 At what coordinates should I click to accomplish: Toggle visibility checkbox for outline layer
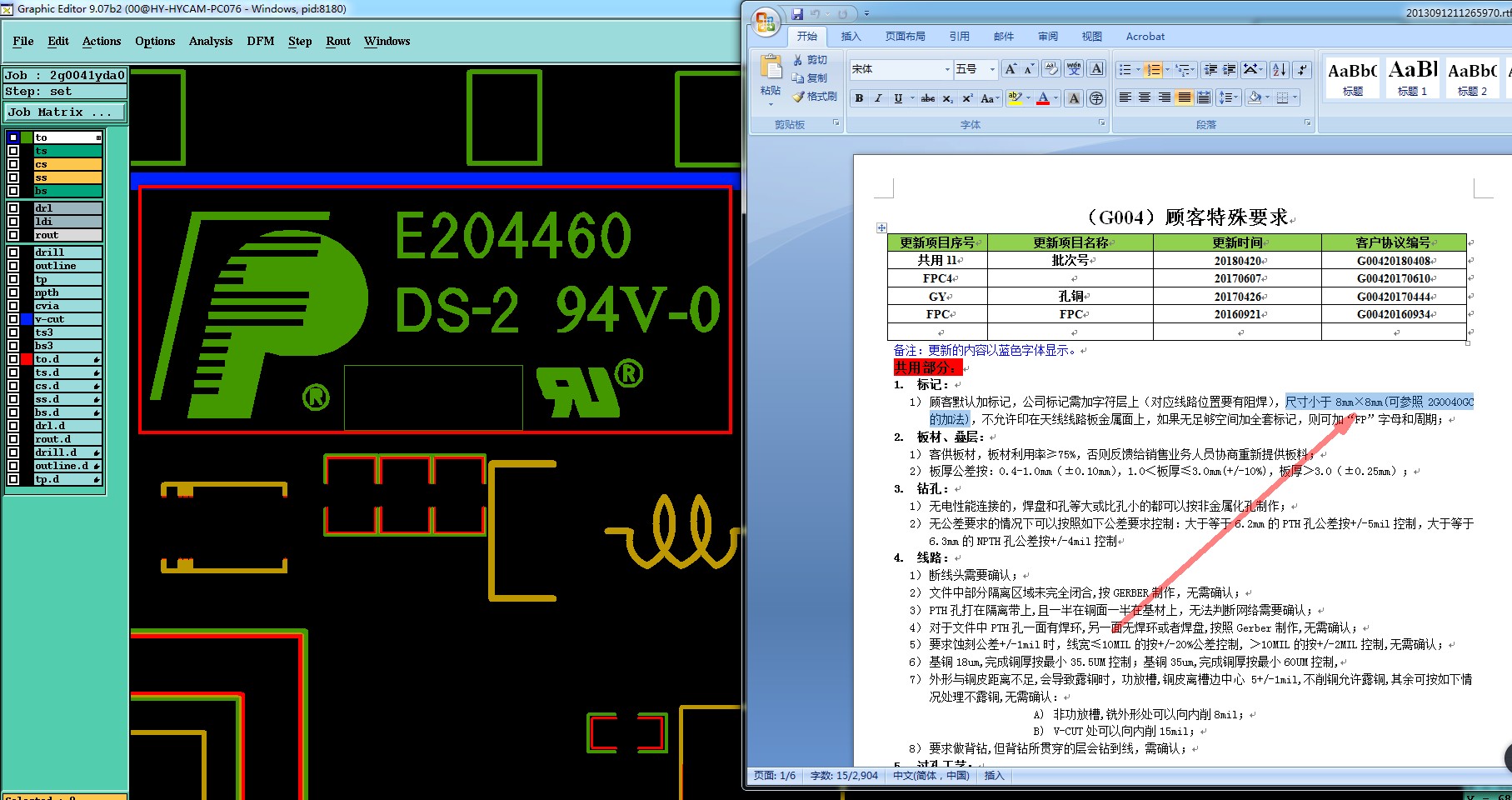[x=13, y=266]
